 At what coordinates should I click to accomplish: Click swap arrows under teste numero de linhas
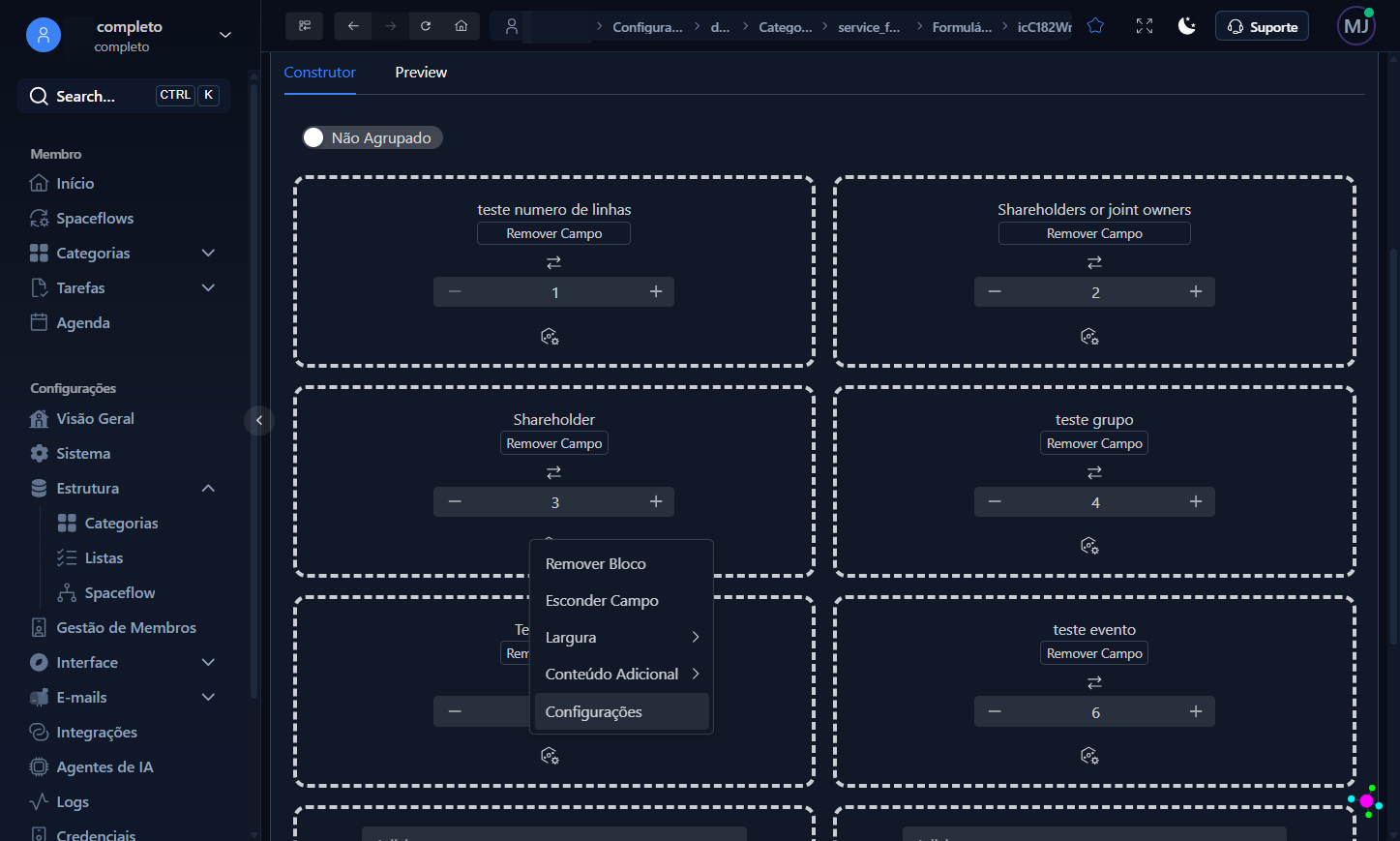(553, 262)
